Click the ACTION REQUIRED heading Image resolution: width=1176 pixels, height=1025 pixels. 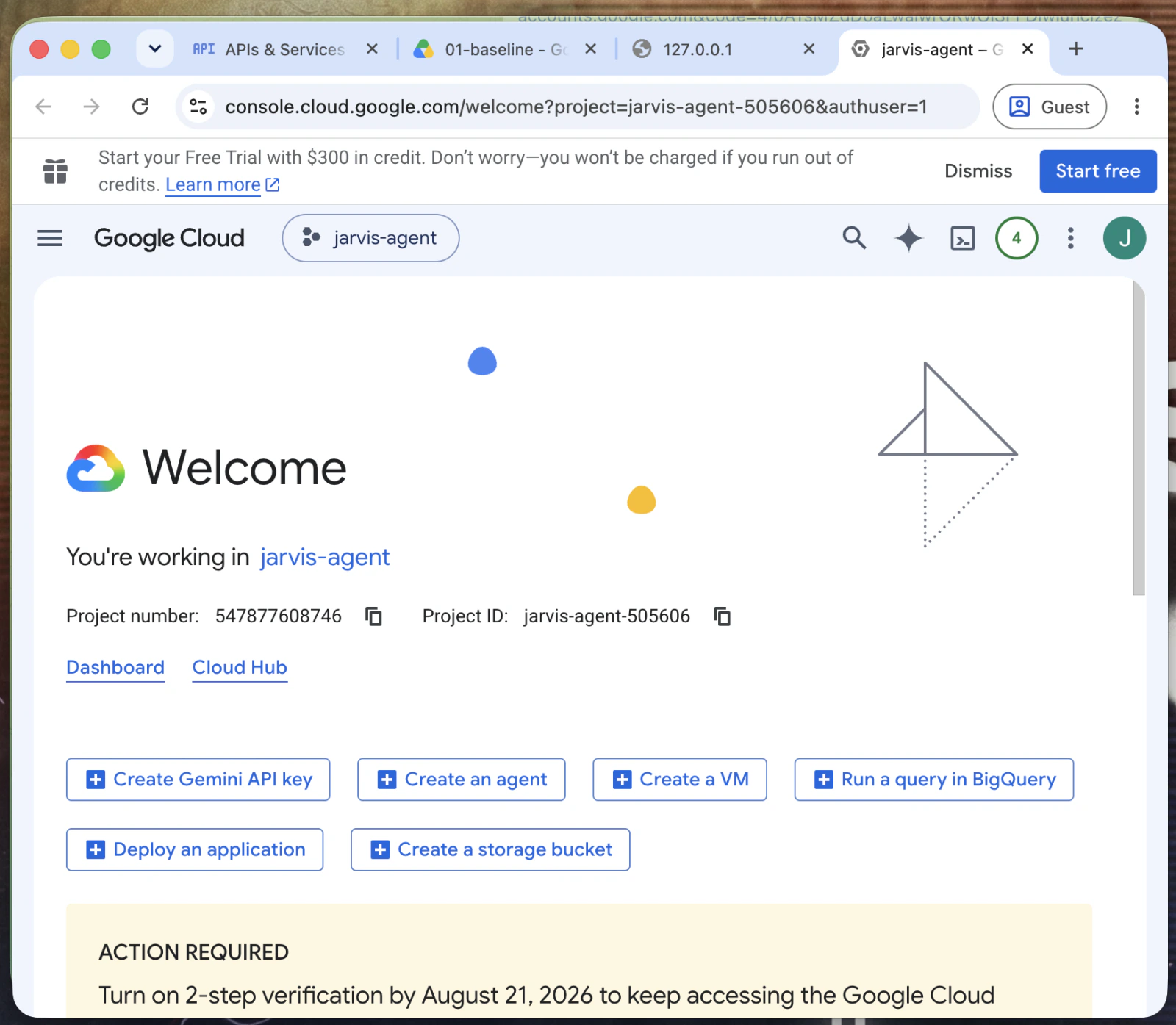click(194, 952)
